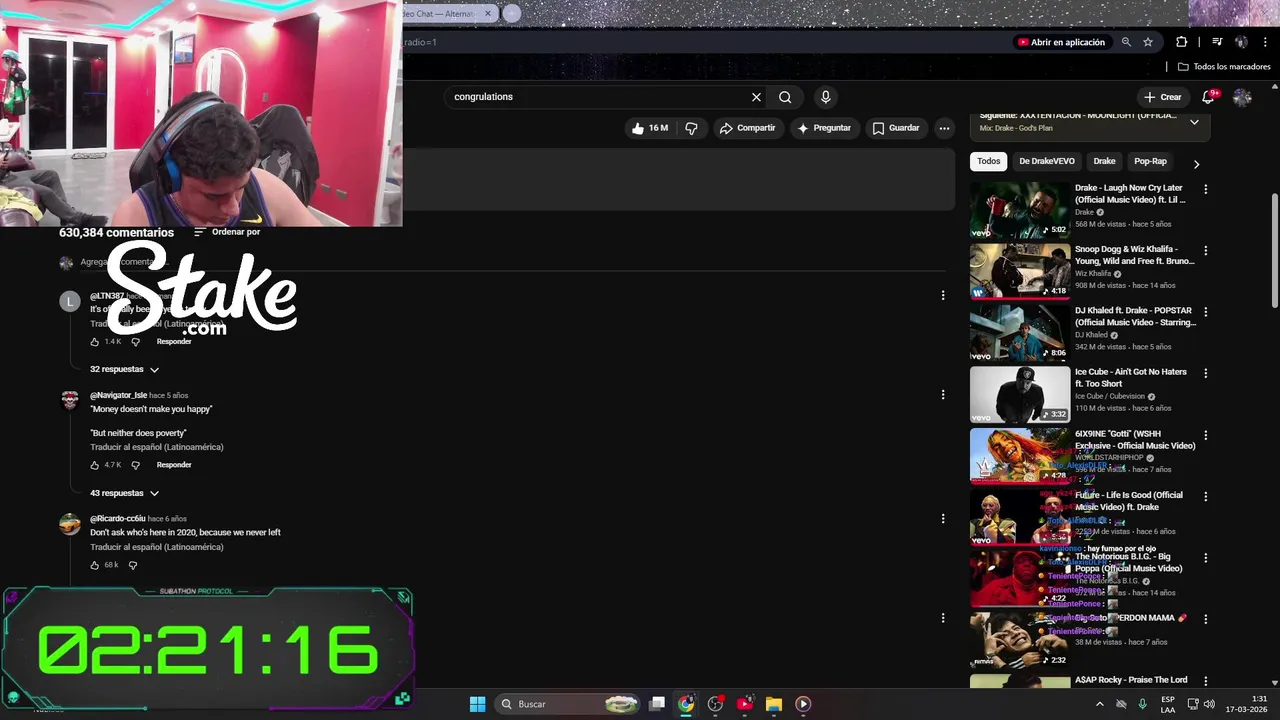
Task: Click the Compartir share button
Action: tap(748, 128)
